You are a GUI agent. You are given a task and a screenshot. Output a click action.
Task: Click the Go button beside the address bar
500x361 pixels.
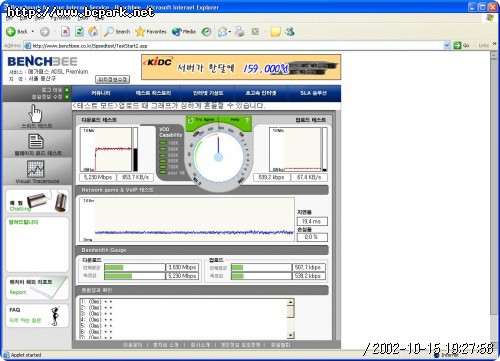[462, 45]
